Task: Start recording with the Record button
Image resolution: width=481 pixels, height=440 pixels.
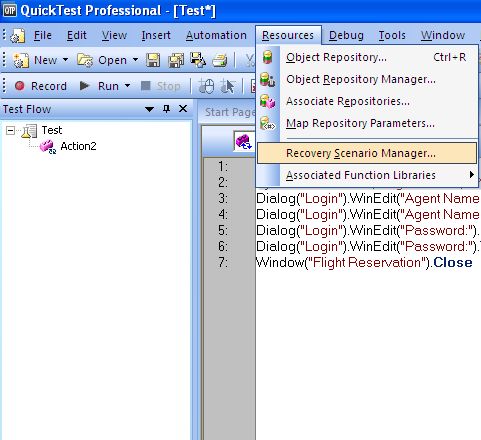Action: point(40,86)
